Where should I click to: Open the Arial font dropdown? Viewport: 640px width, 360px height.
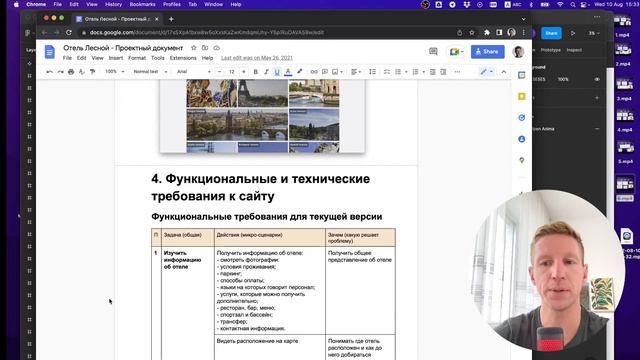click(194, 72)
